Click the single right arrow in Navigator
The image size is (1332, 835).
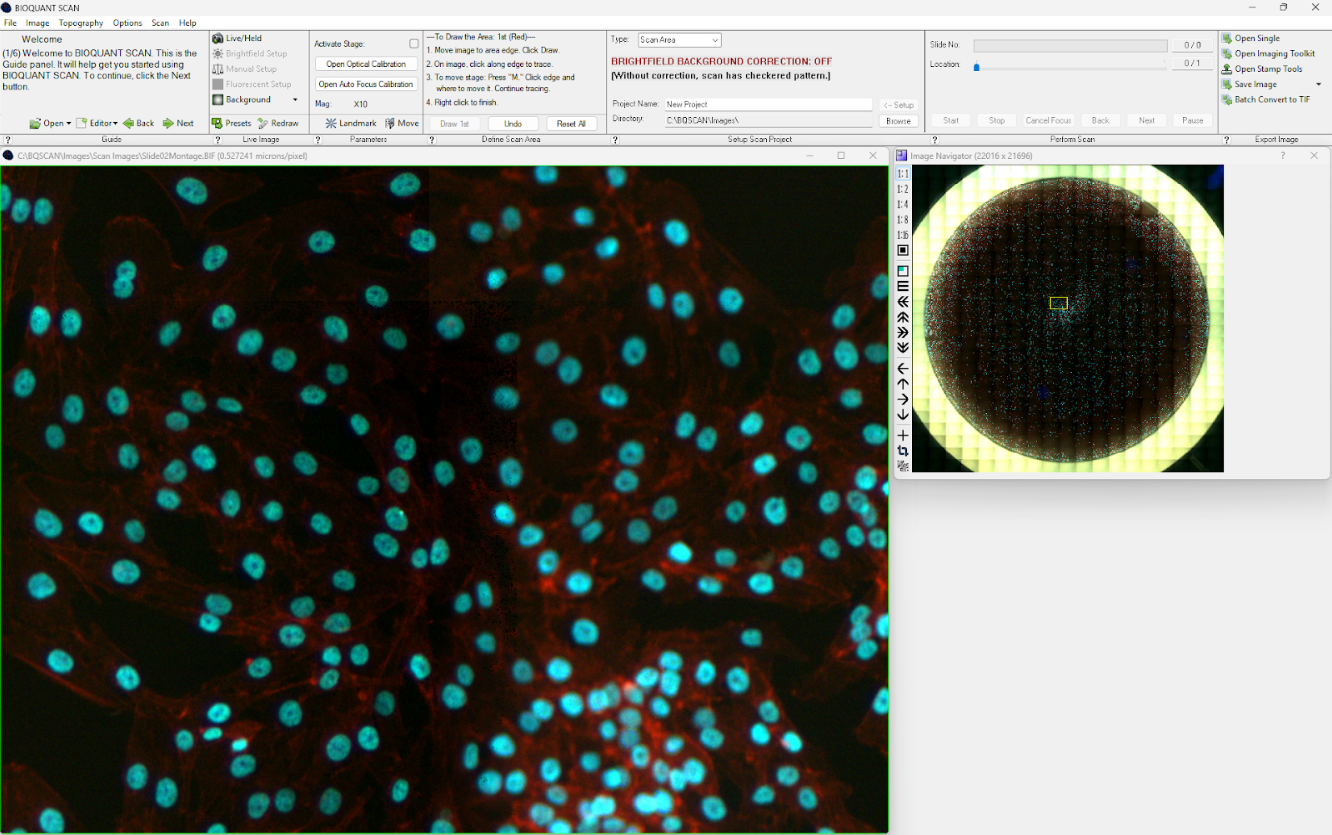click(x=902, y=399)
